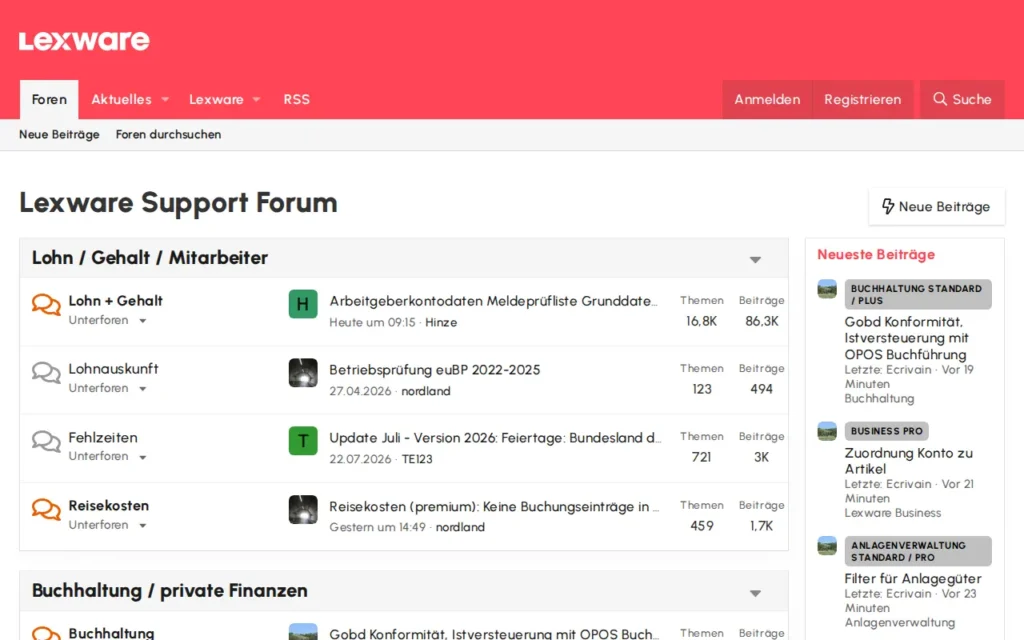Open the Suche button
The width and height of the screenshot is (1024, 640).
coord(962,99)
